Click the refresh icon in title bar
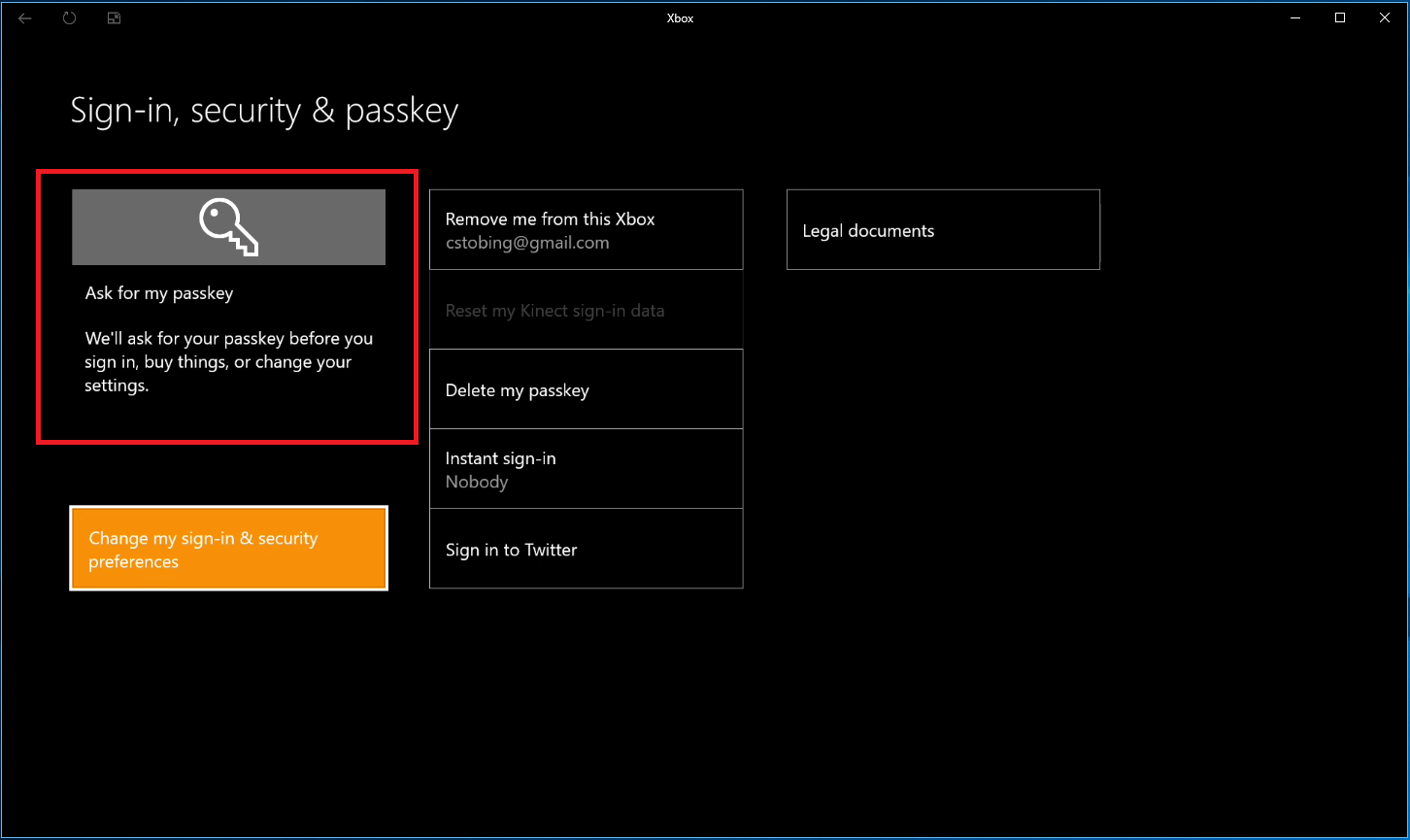The image size is (1410, 840). 70,18
